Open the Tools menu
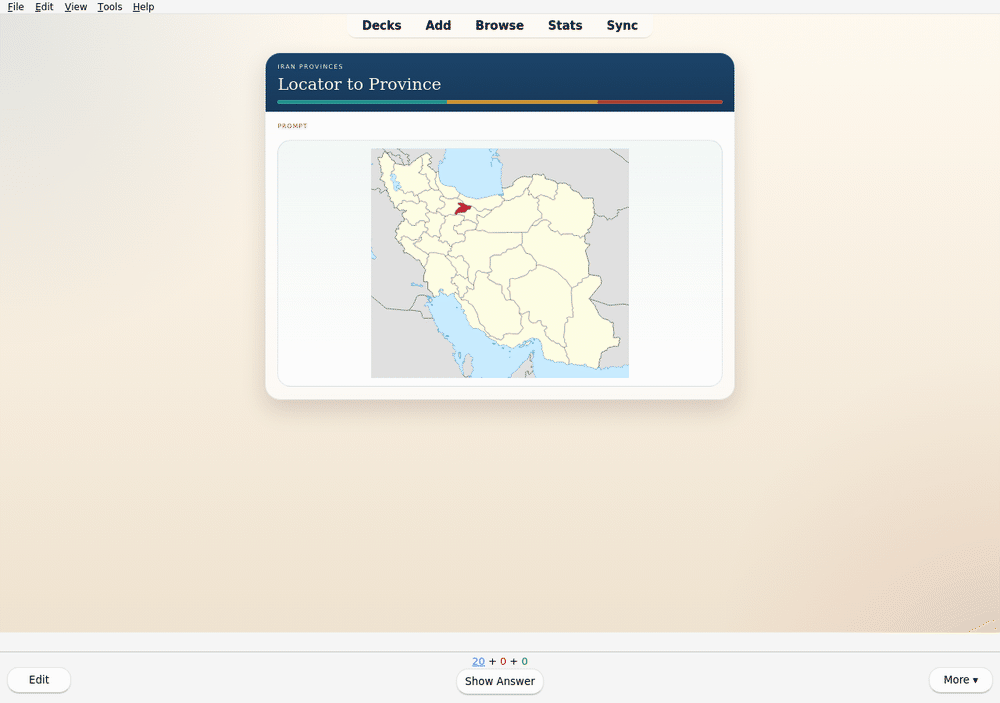1000x703 pixels. 109,6
